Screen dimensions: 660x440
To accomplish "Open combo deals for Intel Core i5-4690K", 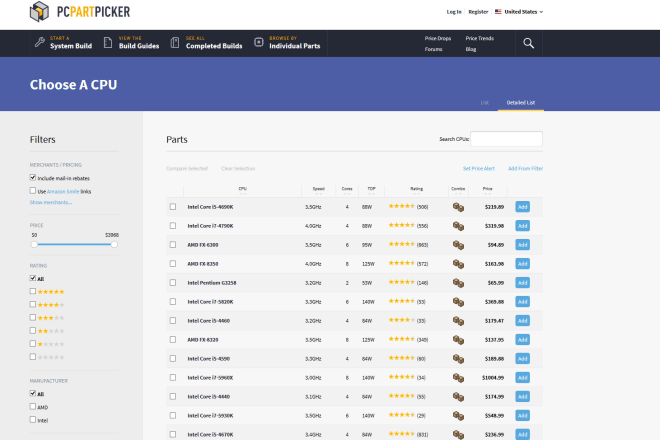I will (458, 207).
